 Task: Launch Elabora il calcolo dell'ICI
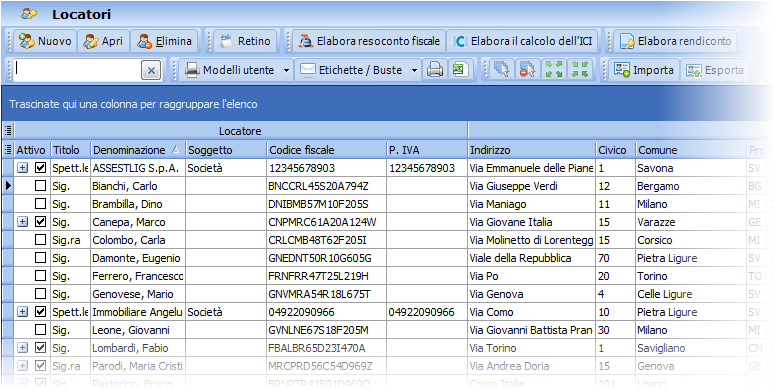click(x=523, y=41)
